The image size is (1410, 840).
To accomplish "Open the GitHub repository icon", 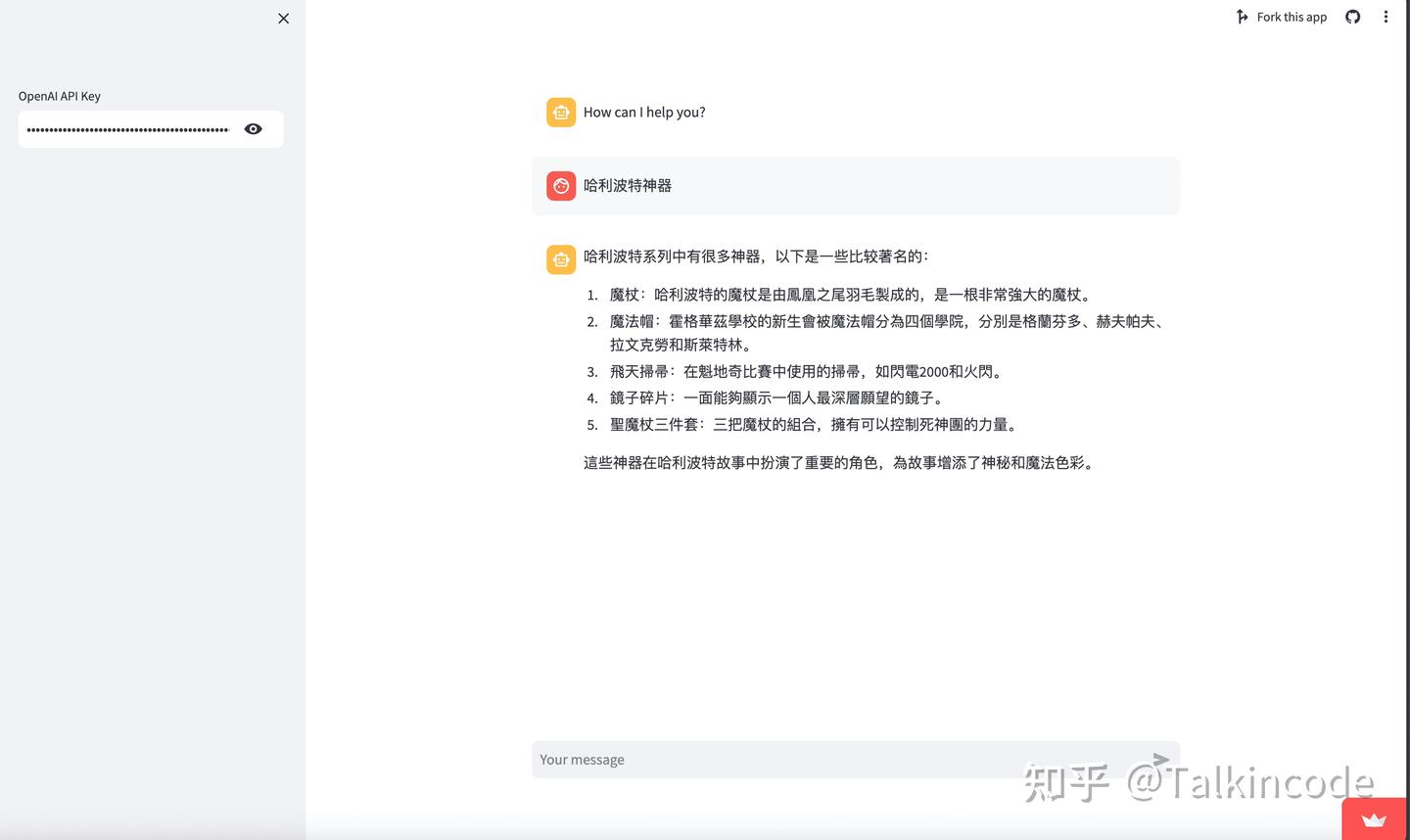I will [1352, 17].
